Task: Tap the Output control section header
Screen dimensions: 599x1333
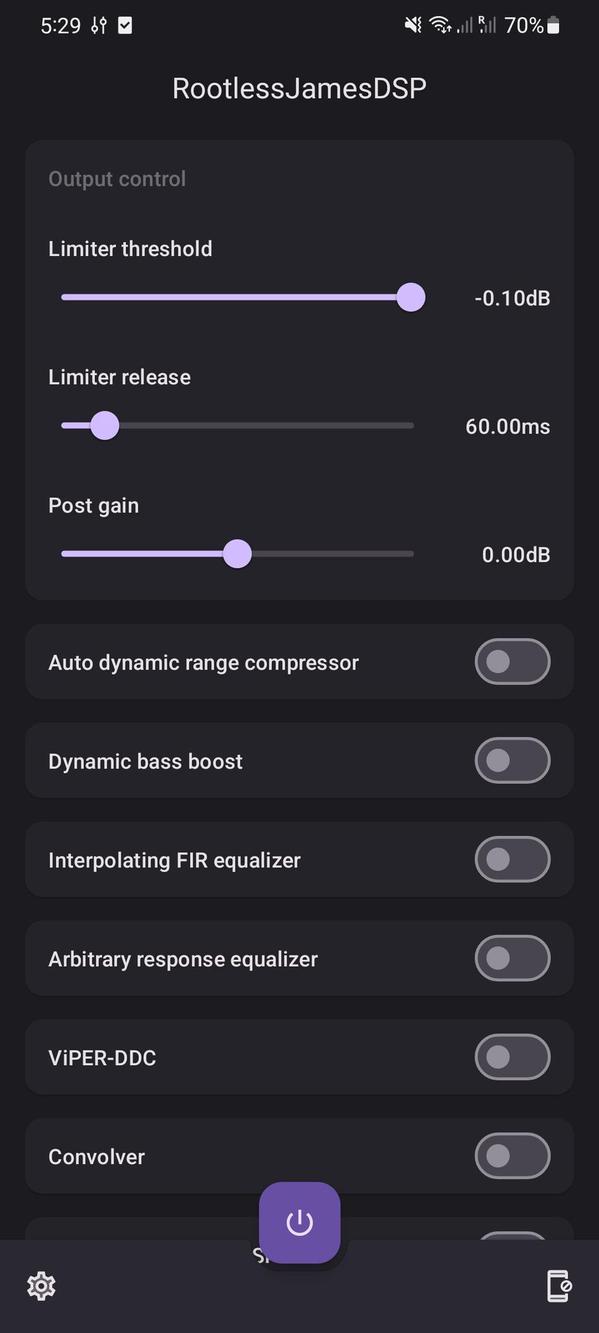Action: point(117,178)
